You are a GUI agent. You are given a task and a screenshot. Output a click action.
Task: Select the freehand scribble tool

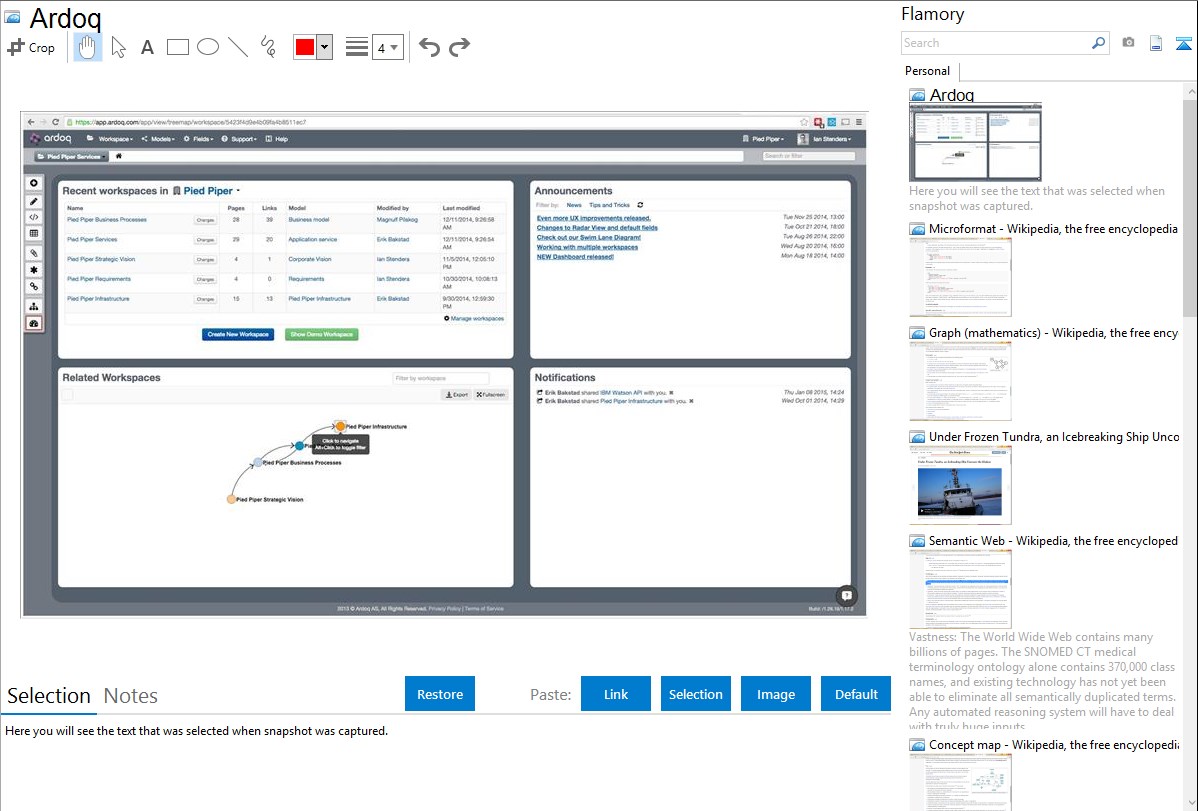coord(268,47)
